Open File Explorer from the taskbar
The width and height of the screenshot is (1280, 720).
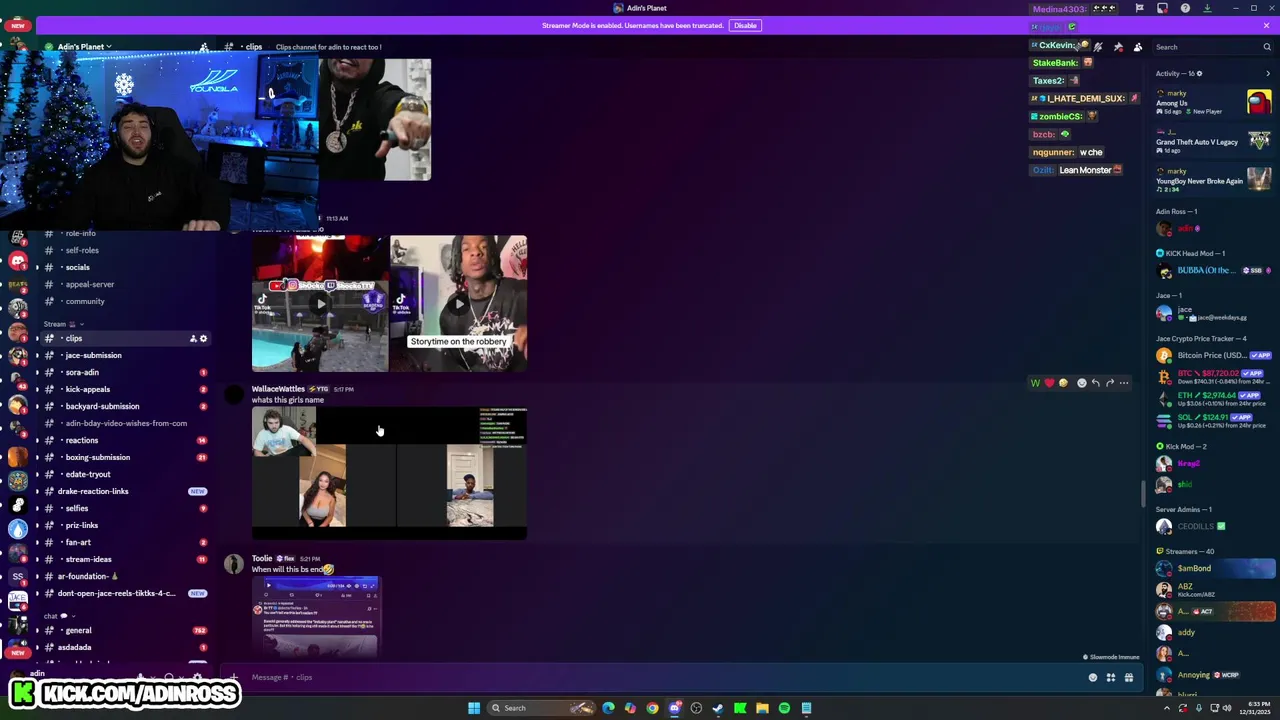(762, 708)
